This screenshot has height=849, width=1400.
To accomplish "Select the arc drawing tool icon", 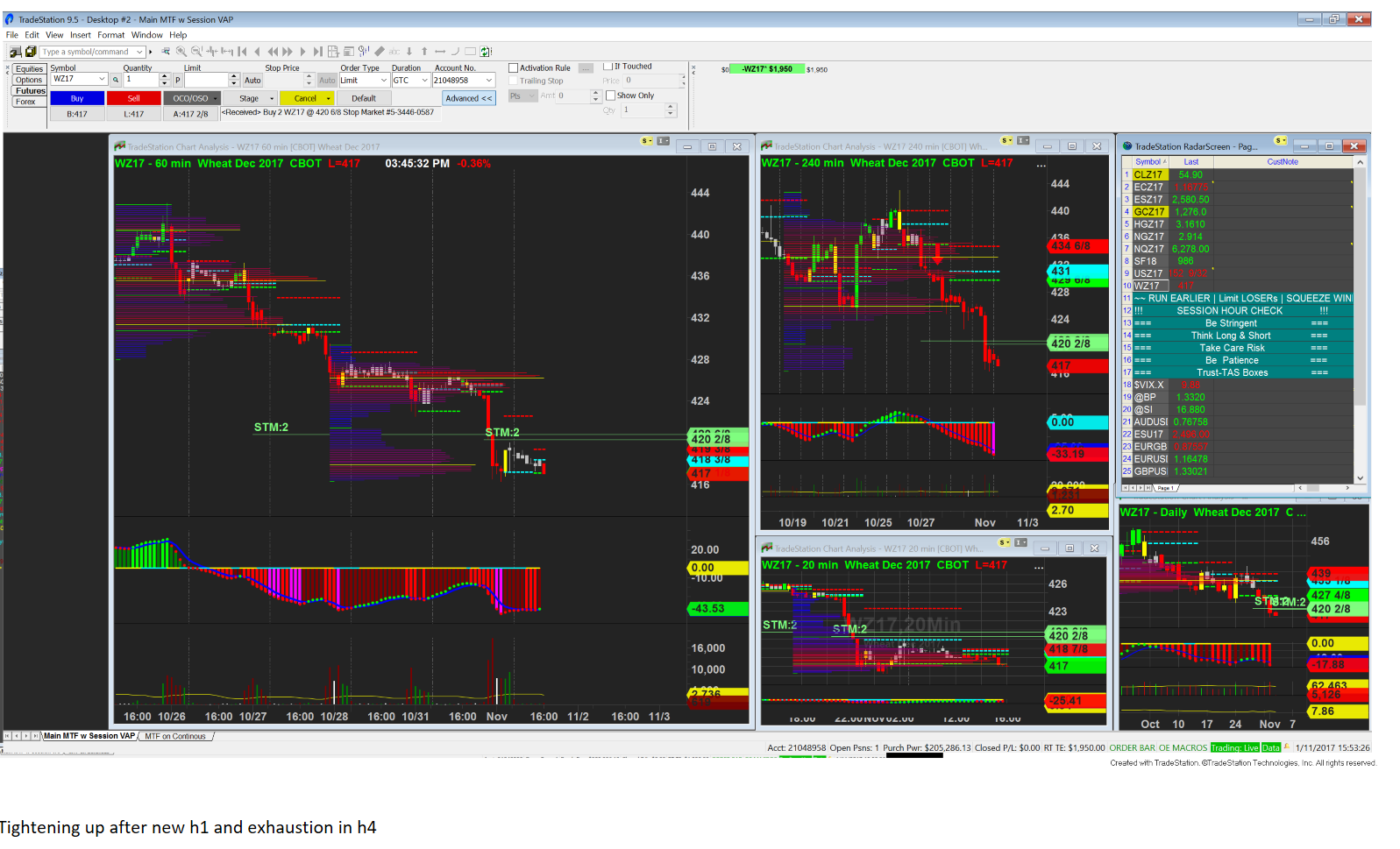I will coord(455,52).
